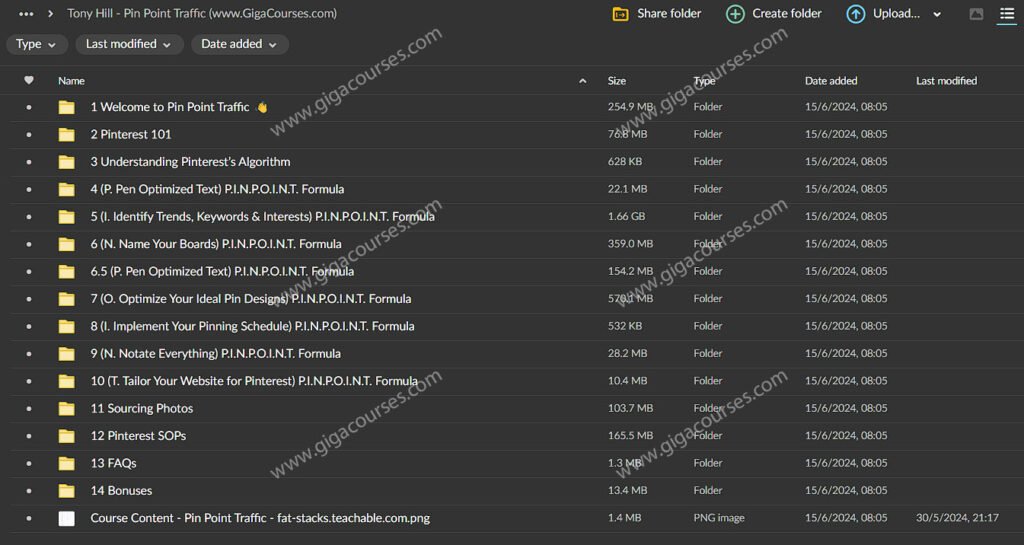Click the PNG file icon for Course Content
Viewport: 1024px width, 545px height.
click(x=67, y=518)
